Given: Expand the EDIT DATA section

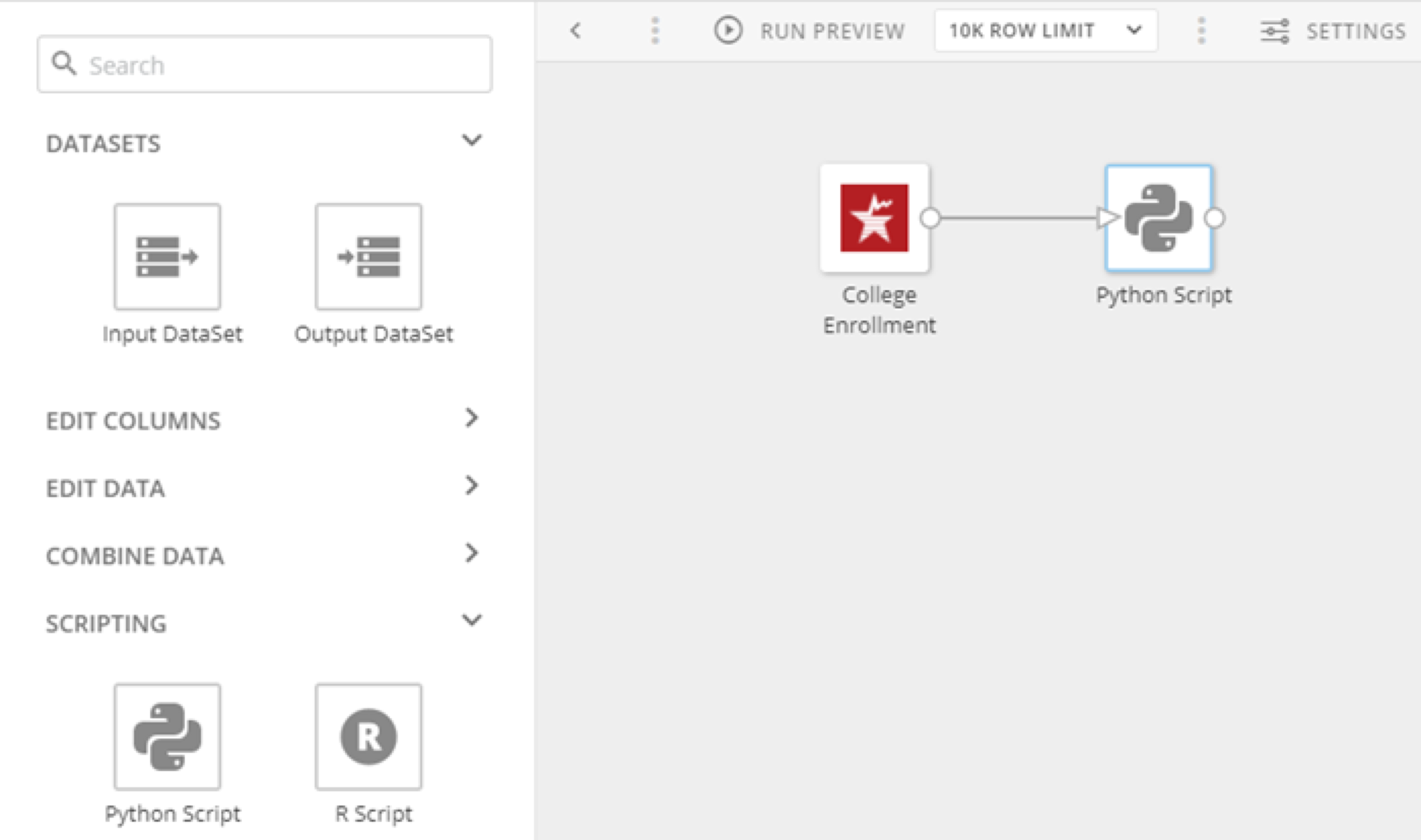Looking at the screenshot, I should 472,486.
